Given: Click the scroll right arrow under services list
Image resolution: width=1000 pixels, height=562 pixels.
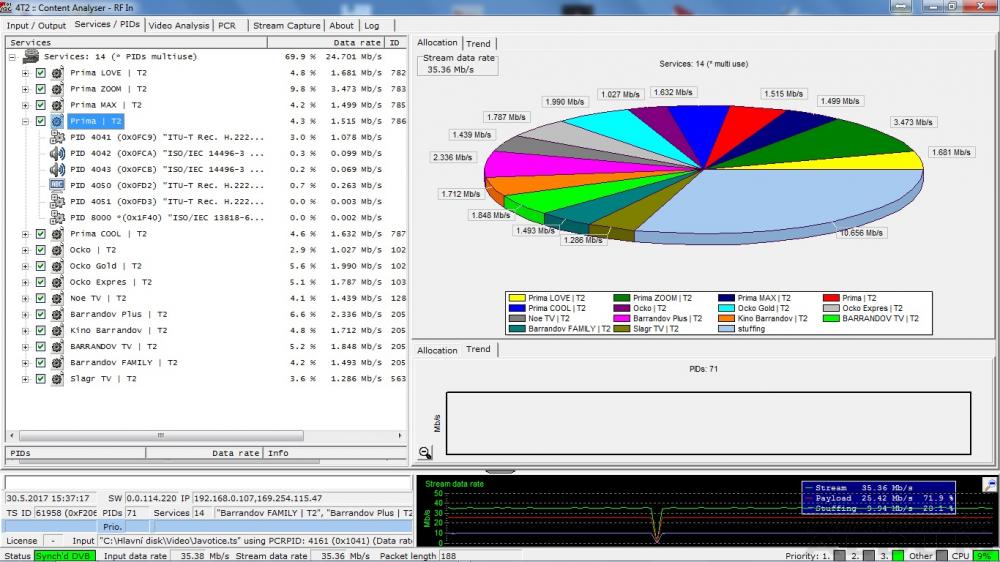Looking at the screenshot, I should pyautogui.click(x=400, y=436).
